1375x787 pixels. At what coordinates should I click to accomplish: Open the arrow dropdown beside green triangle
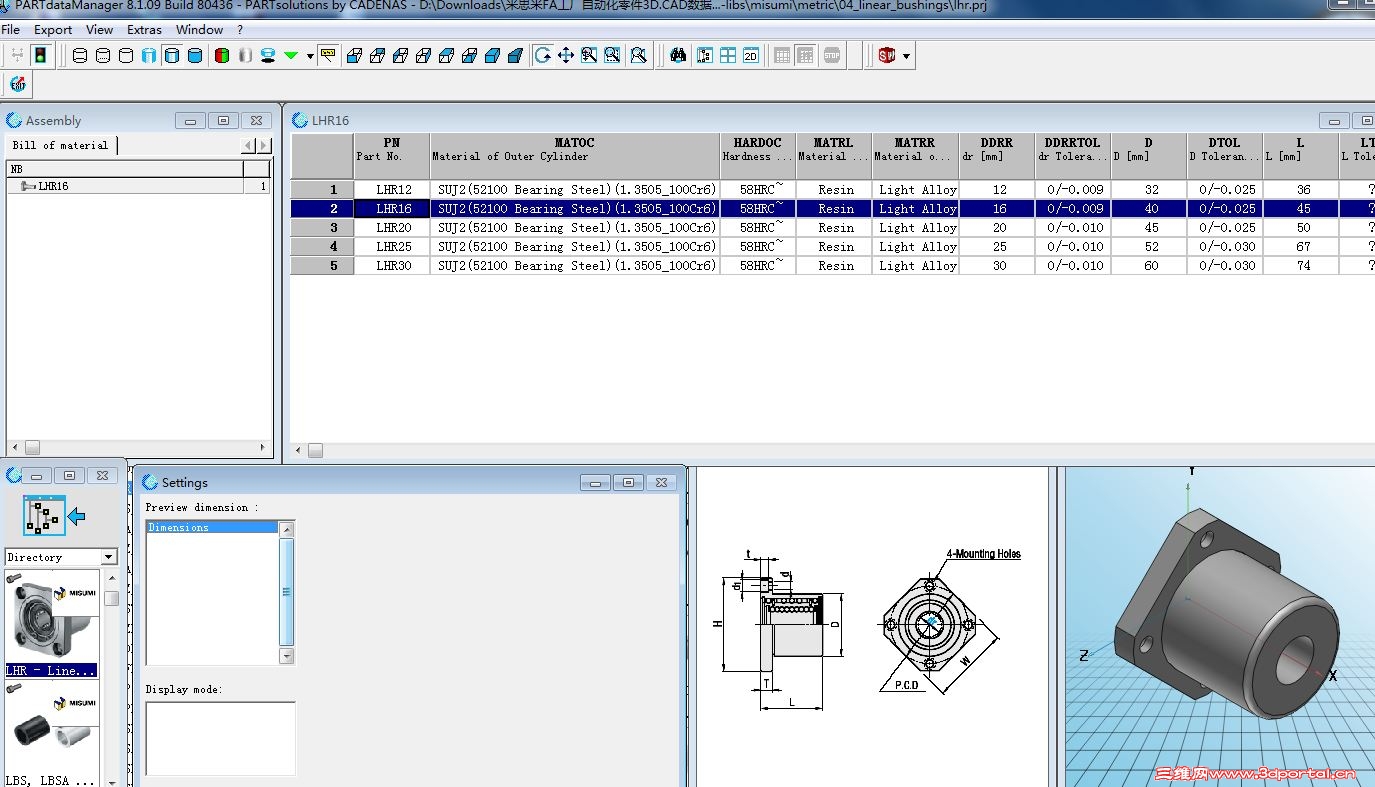310,56
